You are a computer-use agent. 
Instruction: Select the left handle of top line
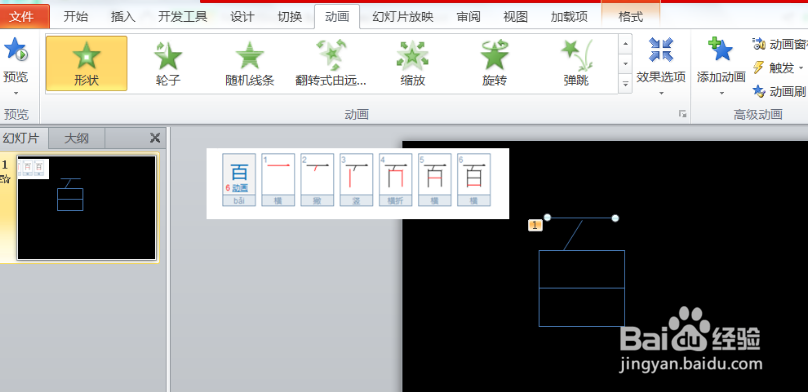point(547,217)
